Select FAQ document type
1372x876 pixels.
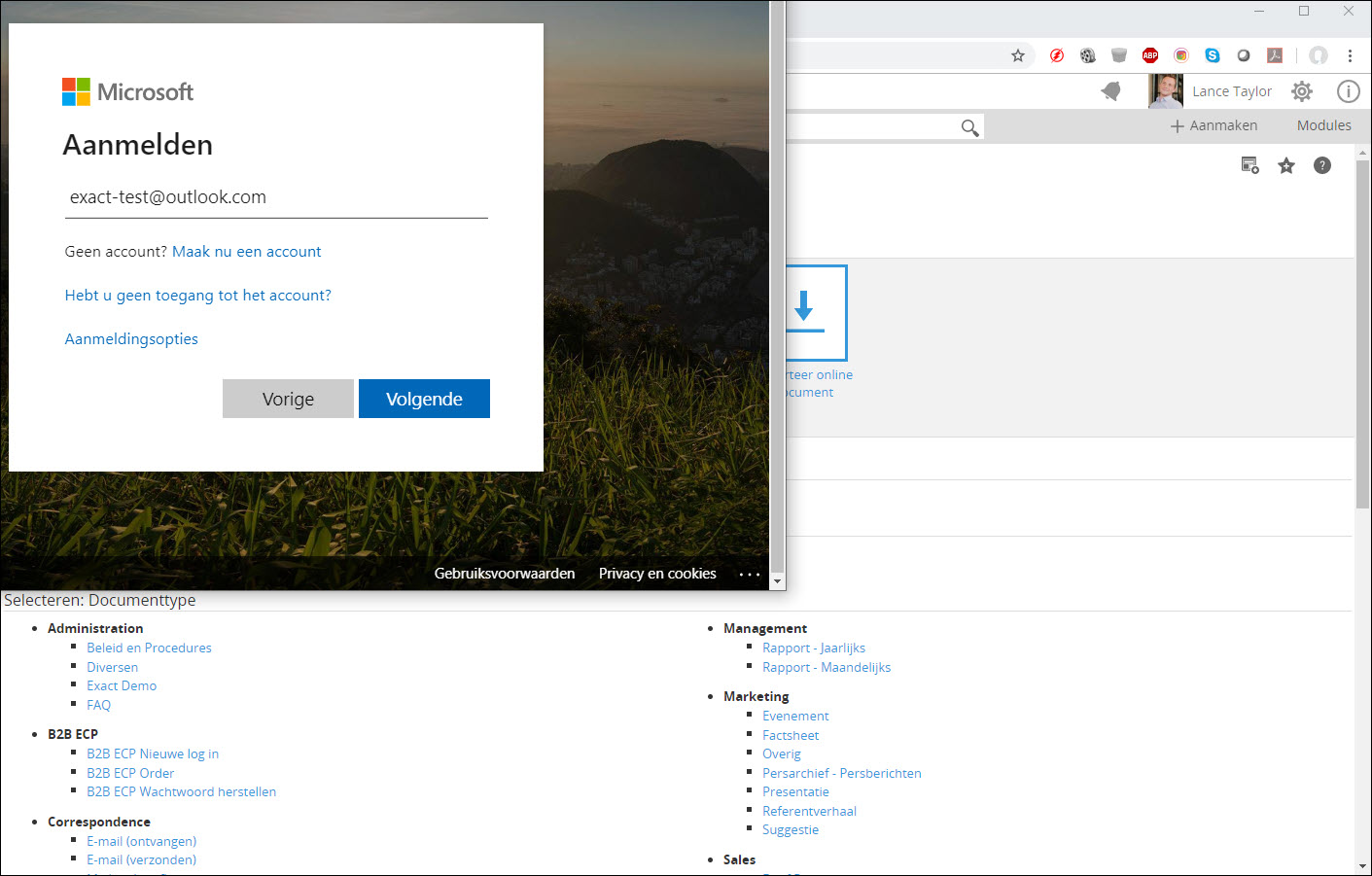click(x=98, y=706)
